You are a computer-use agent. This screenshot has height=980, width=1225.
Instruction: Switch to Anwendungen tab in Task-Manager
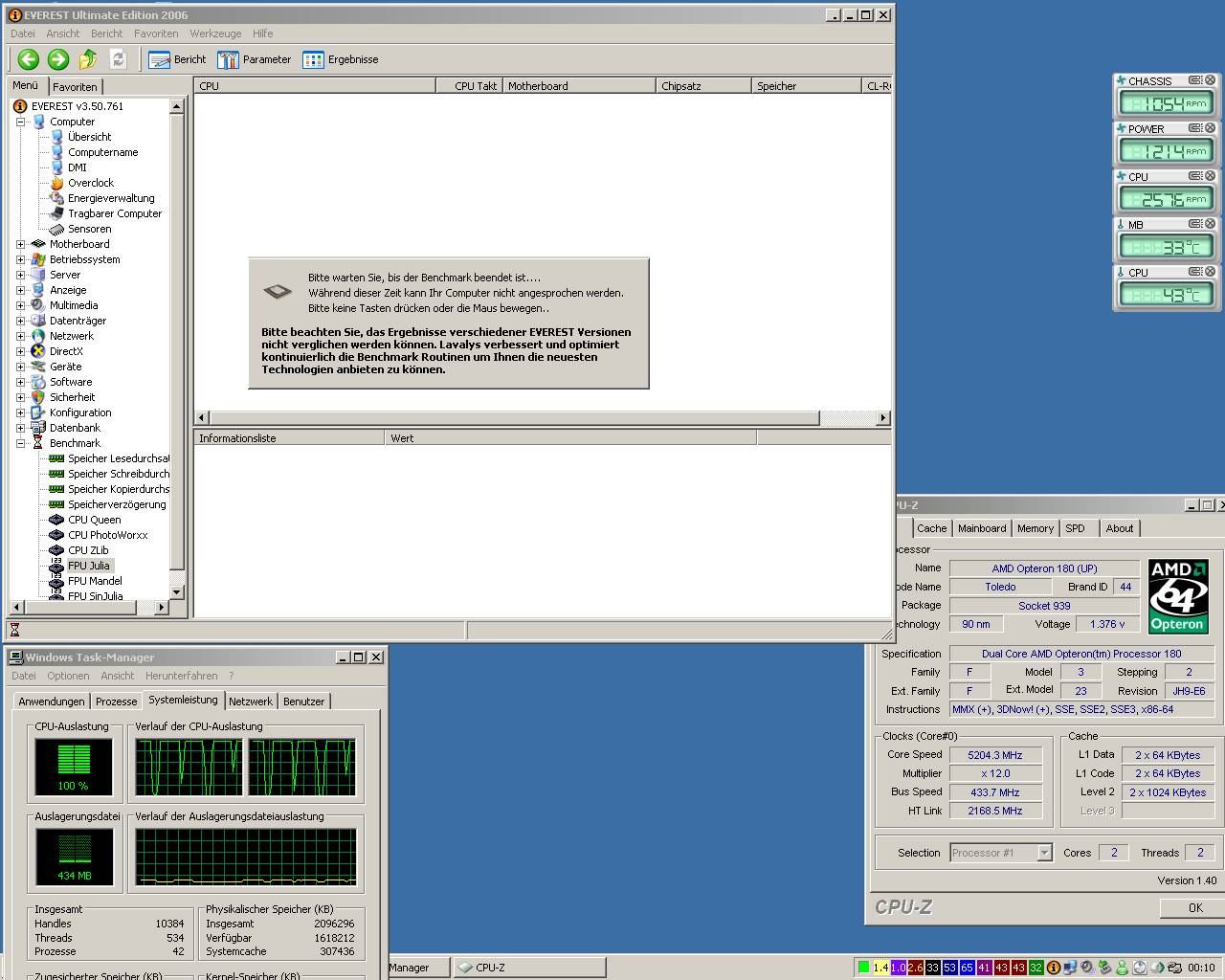(x=52, y=702)
